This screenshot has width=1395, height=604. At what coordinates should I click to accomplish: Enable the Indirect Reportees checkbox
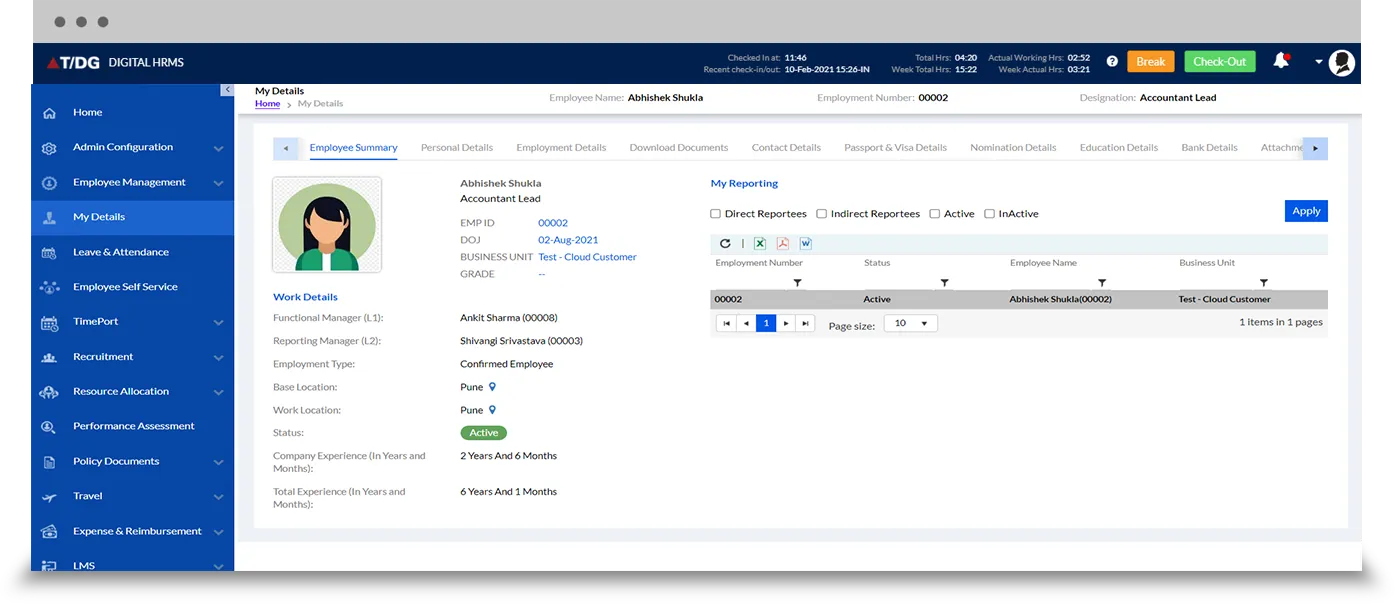(822, 214)
